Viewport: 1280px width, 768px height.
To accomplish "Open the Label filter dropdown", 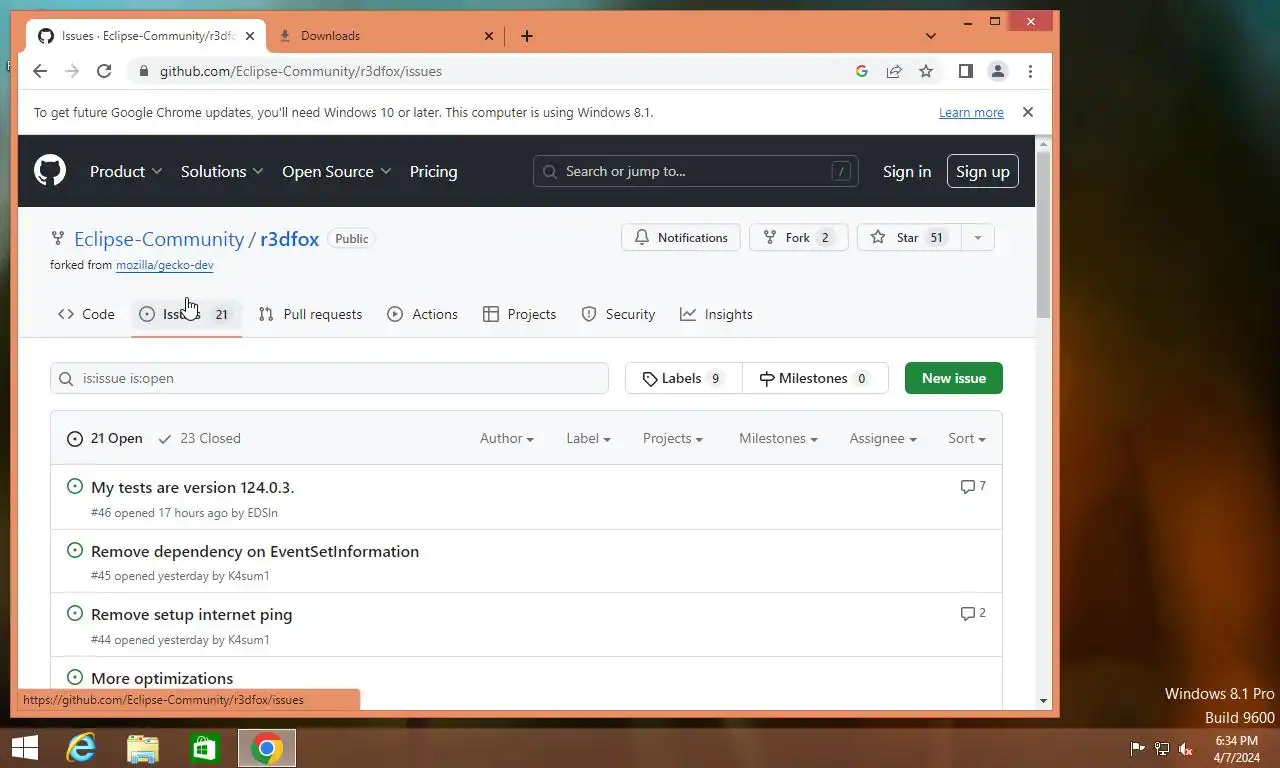I will pos(588,438).
